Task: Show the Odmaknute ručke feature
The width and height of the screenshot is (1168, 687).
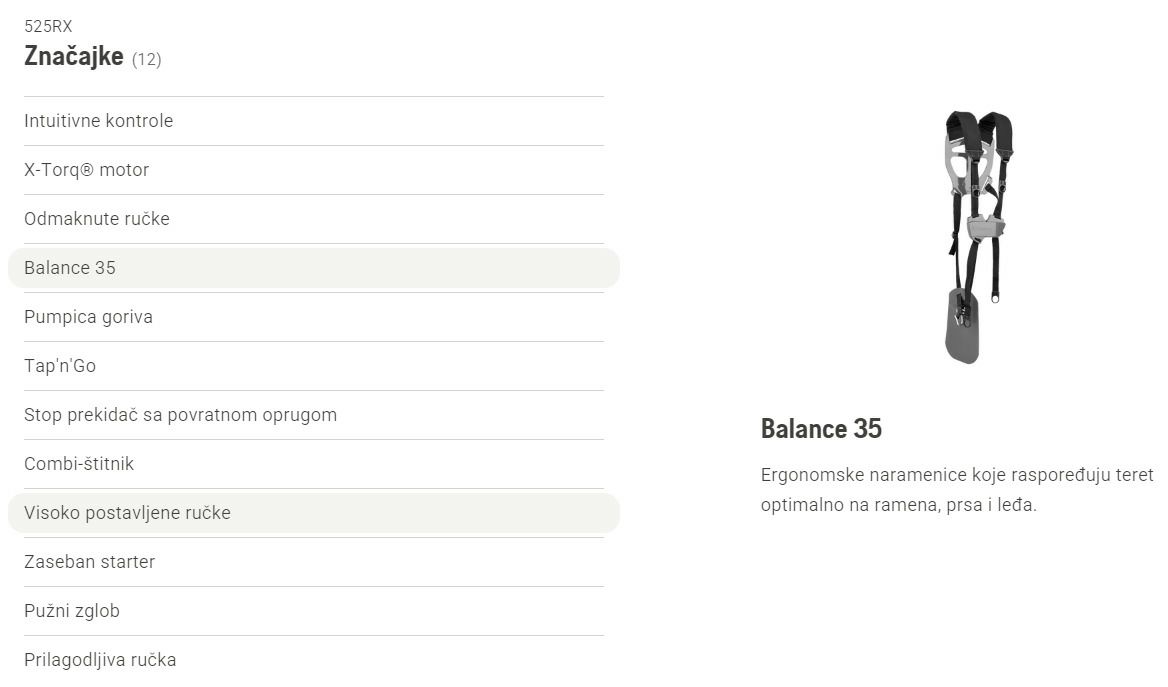Action: coord(314,219)
